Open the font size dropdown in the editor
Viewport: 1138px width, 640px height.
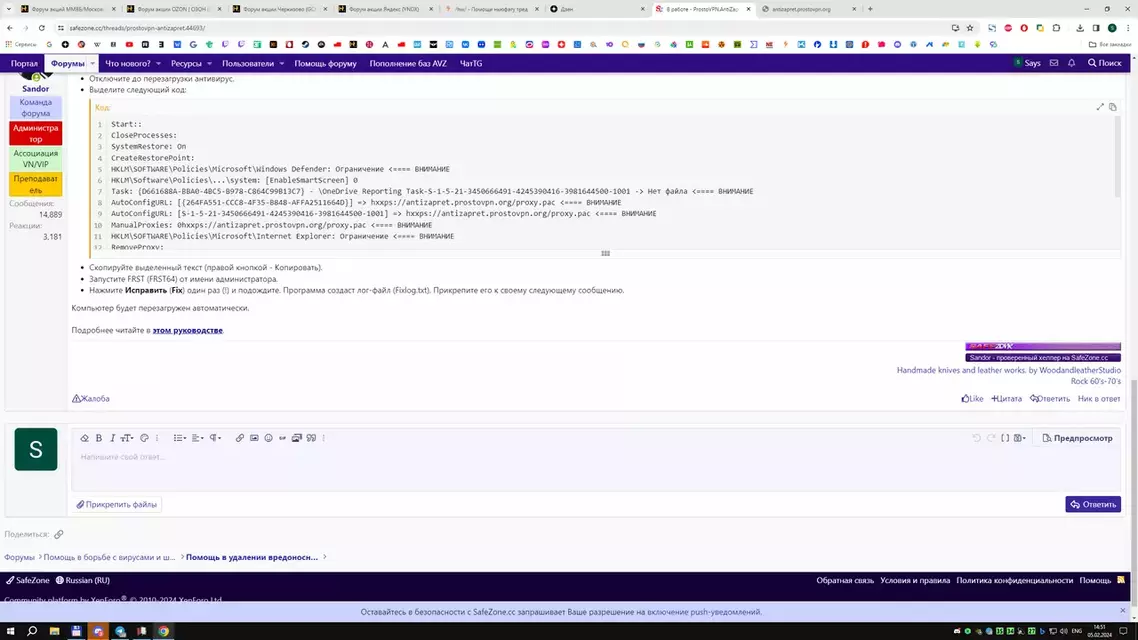[127, 438]
